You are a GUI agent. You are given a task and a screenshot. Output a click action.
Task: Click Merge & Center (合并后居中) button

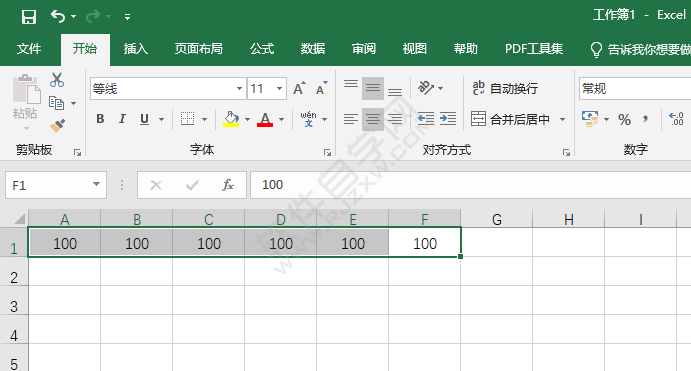pyautogui.click(x=510, y=119)
